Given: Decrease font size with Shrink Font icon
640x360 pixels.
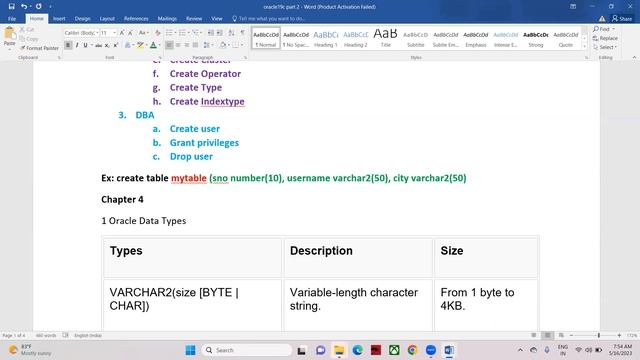Looking at the screenshot, I should click(x=130, y=33).
